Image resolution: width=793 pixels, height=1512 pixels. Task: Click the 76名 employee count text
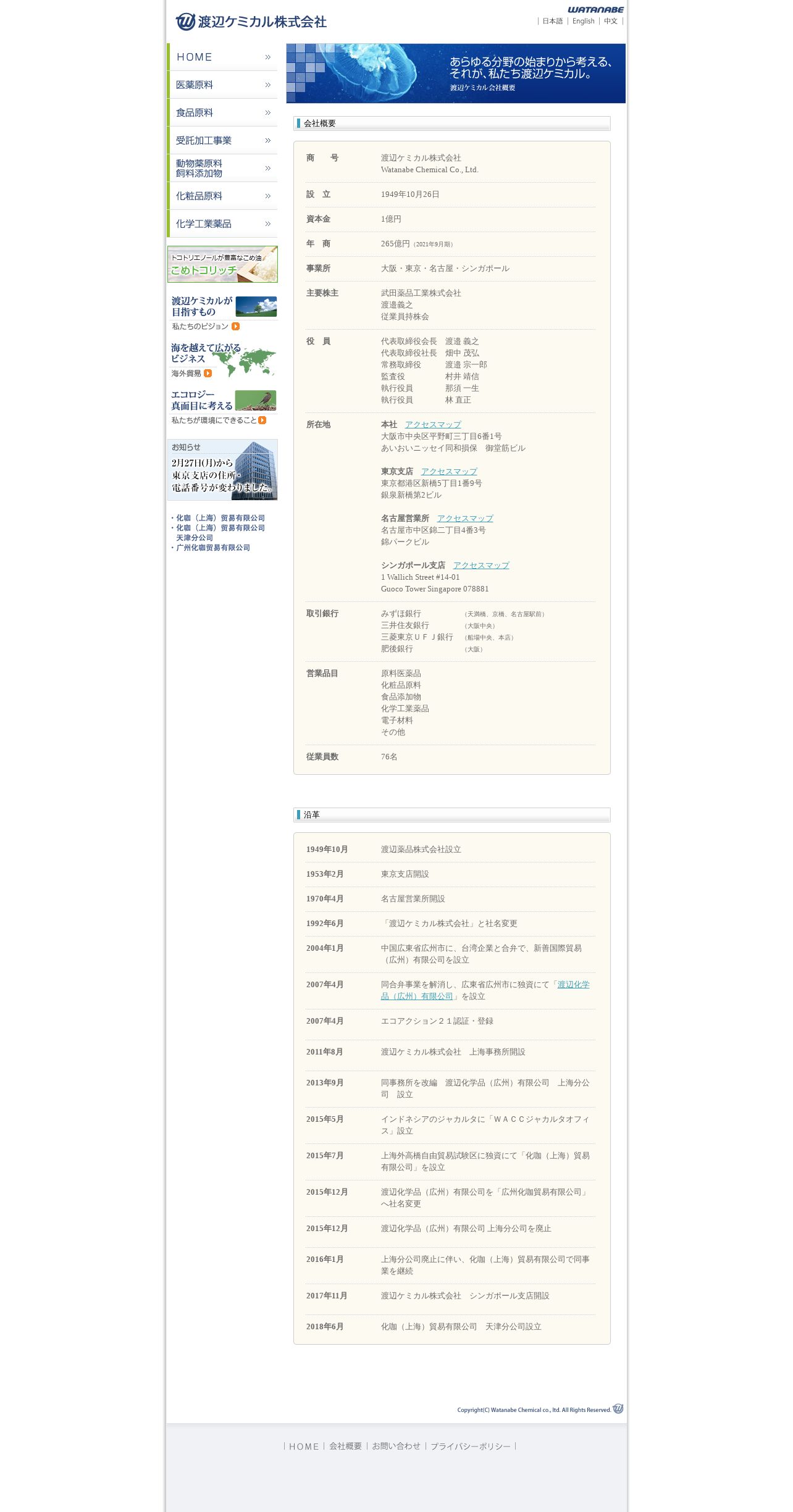pyautogui.click(x=389, y=757)
